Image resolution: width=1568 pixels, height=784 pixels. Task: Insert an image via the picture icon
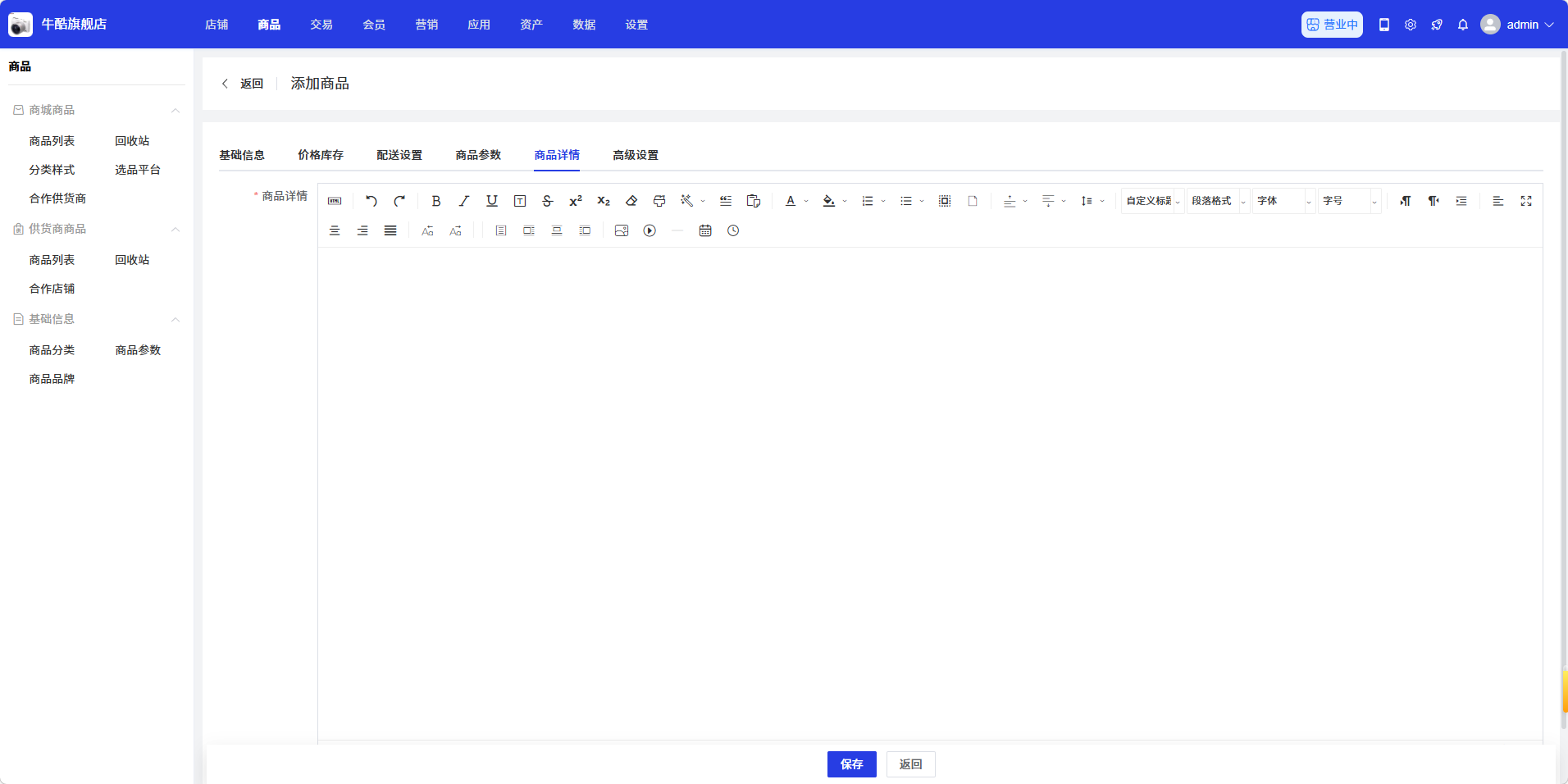[622, 231]
